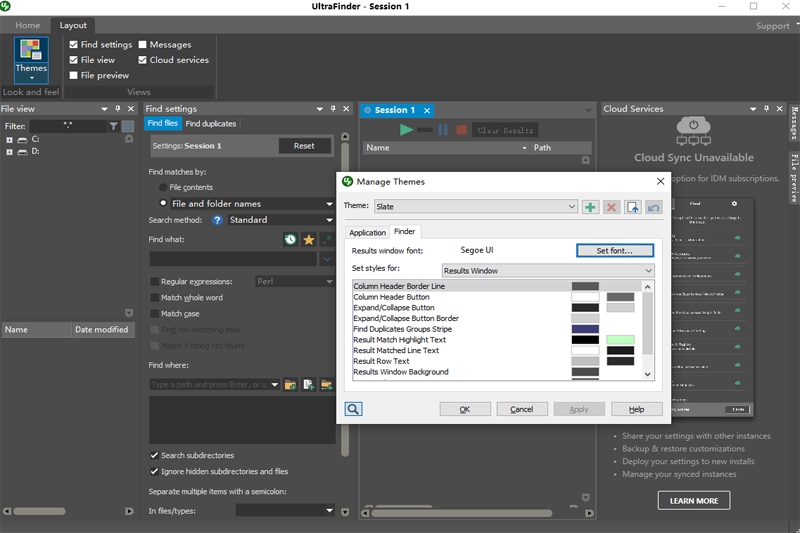Click the green Result Match Highlight Text swatch

[x=620, y=340]
